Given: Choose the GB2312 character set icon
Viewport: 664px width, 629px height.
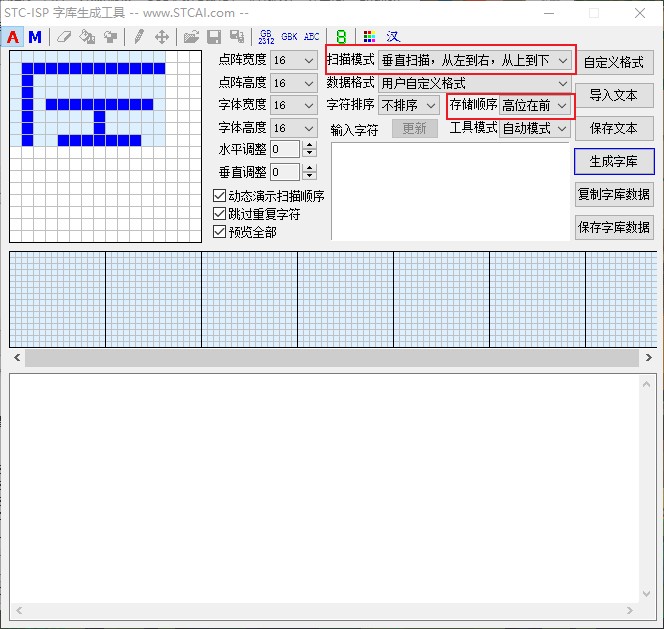Looking at the screenshot, I should coord(266,37).
